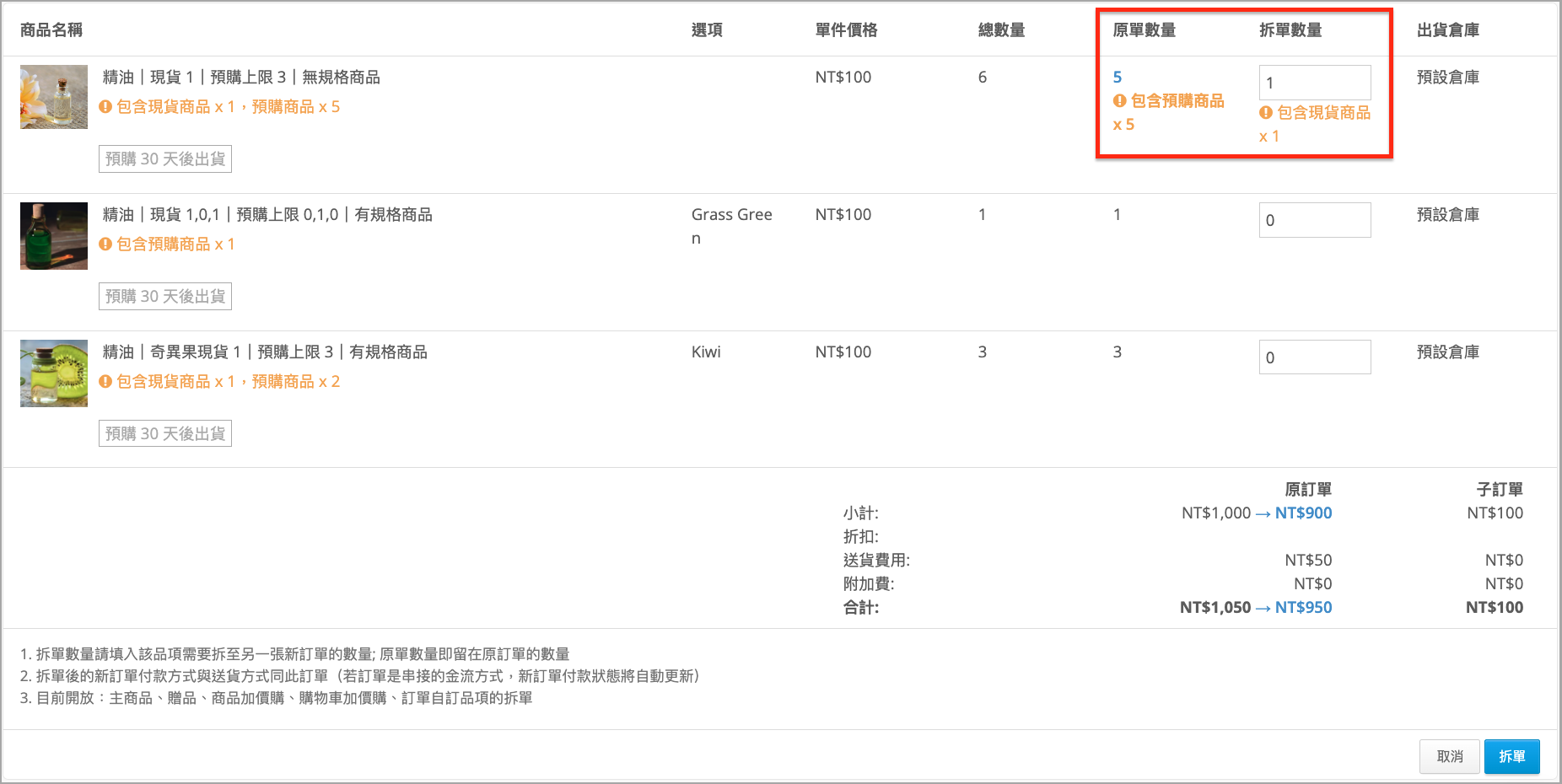Image resolution: width=1562 pixels, height=784 pixels.
Task: Select product name 精油｜奇異果現貨 1｜預購上限 3｜有規格商品
Action: point(265,352)
